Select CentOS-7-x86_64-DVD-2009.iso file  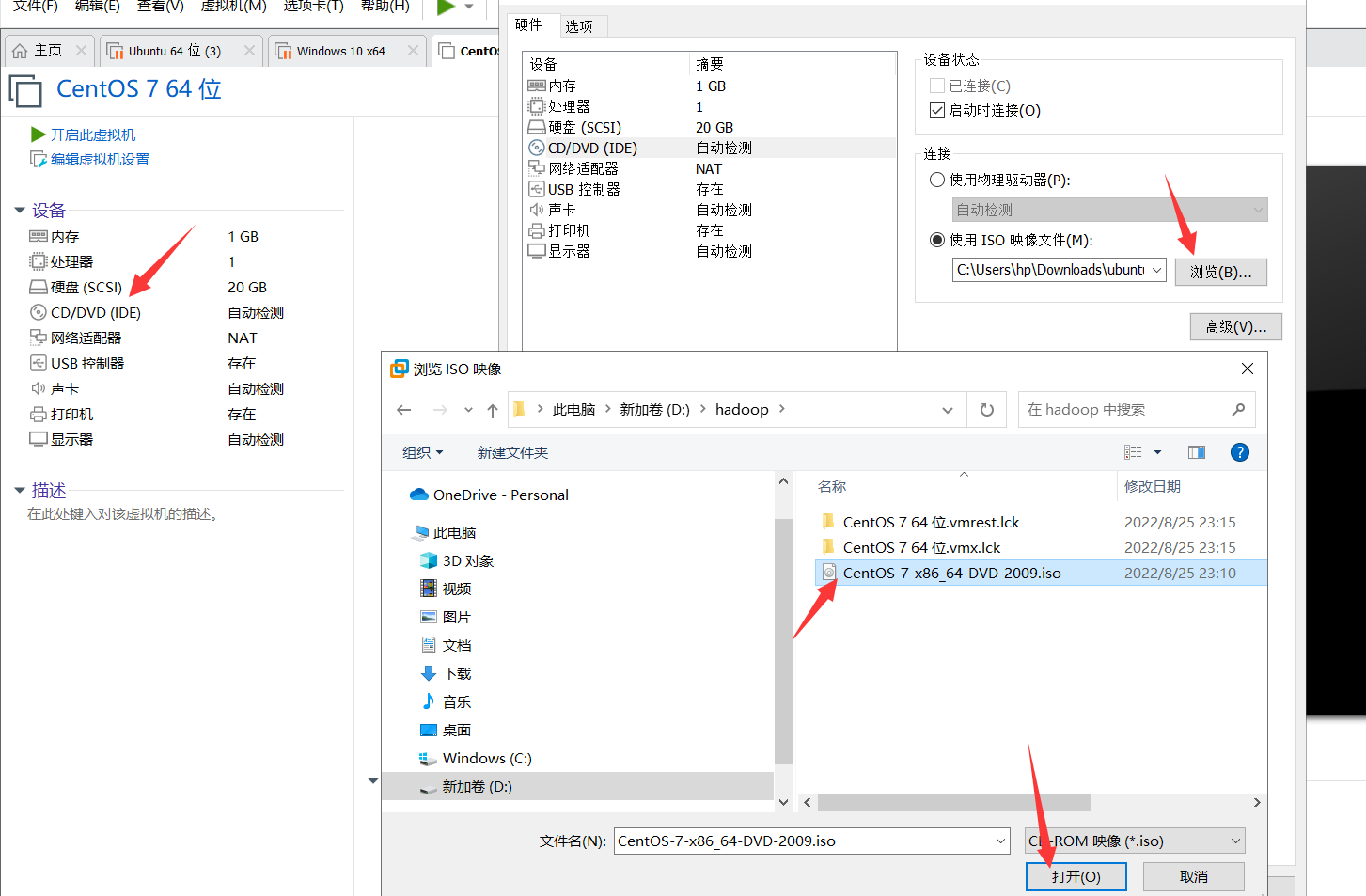pos(1041,573)
